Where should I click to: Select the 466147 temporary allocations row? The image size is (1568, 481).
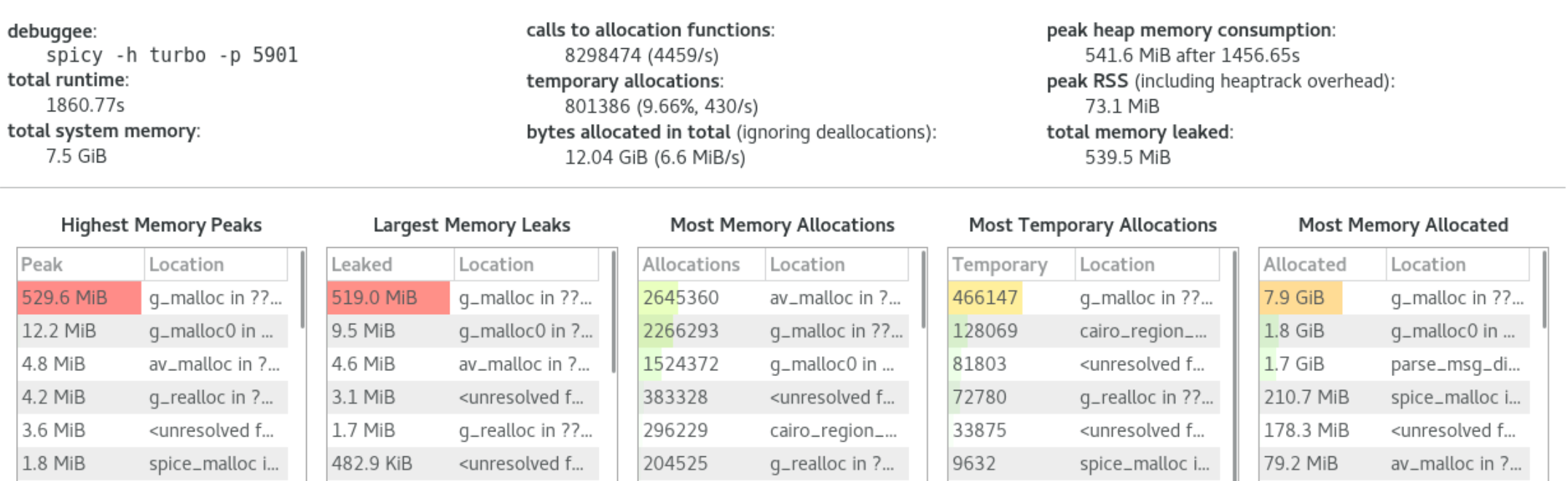pyautogui.click(x=1084, y=298)
